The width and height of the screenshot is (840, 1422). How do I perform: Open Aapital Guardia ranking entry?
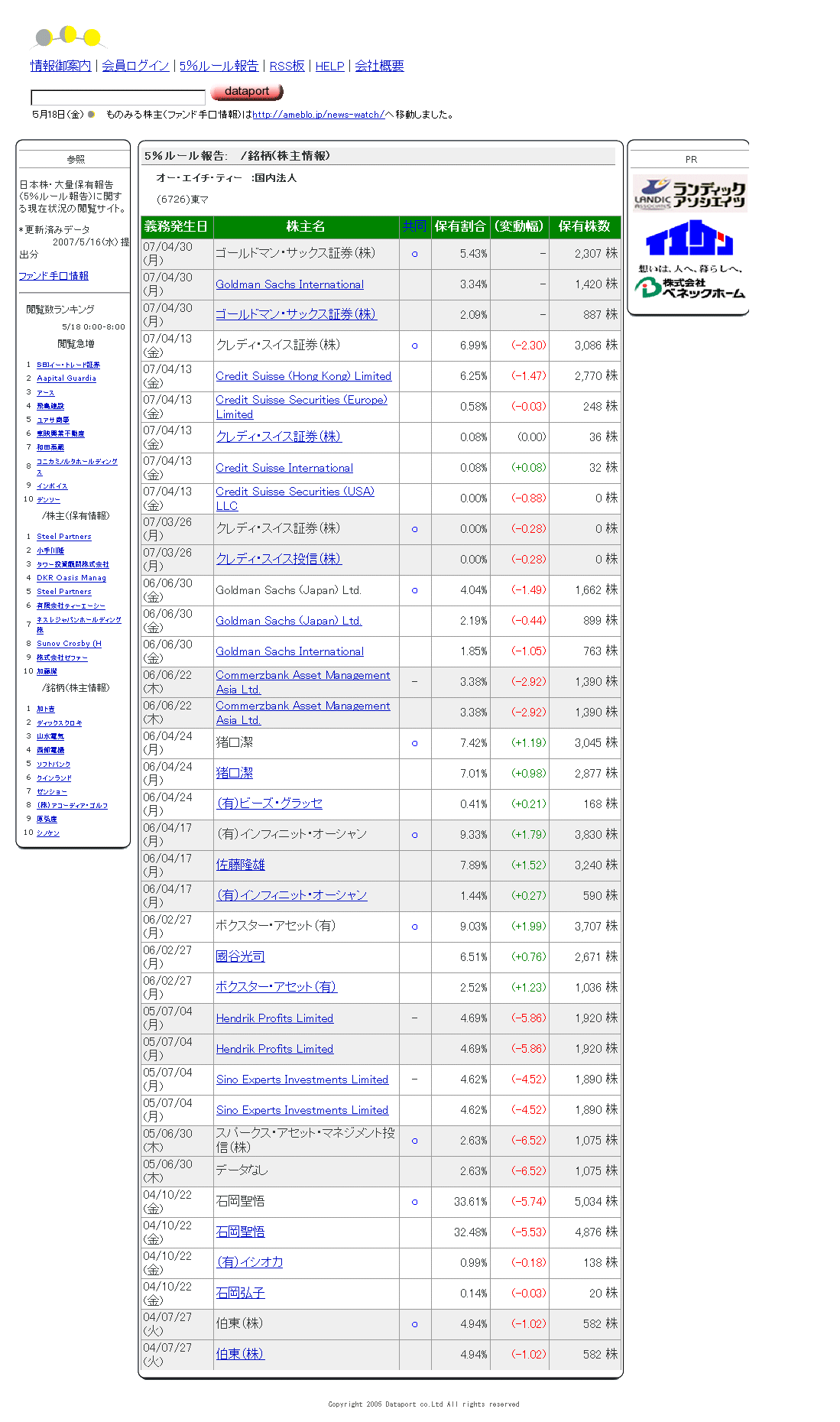click(66, 378)
